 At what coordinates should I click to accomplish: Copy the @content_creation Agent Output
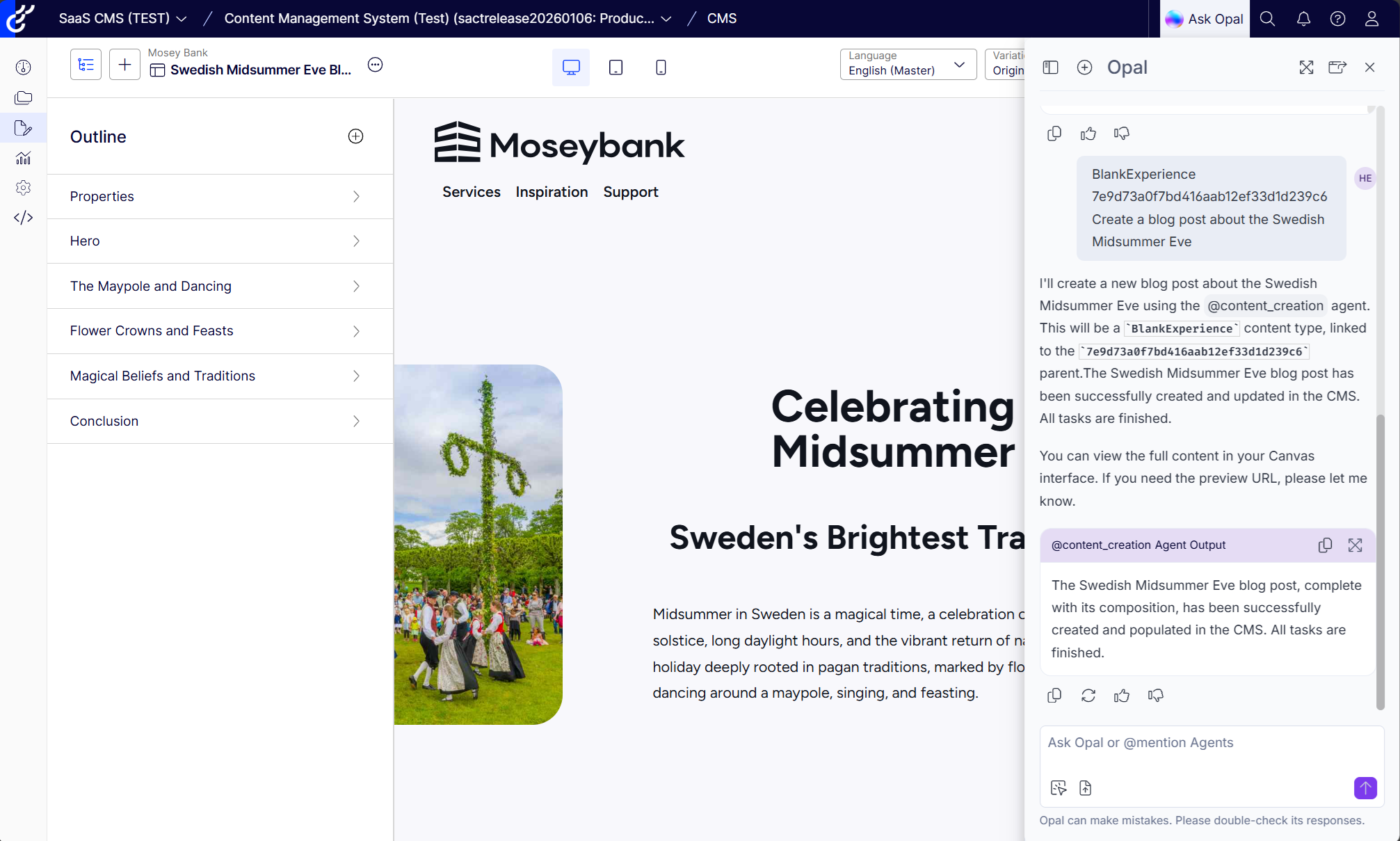1325,545
